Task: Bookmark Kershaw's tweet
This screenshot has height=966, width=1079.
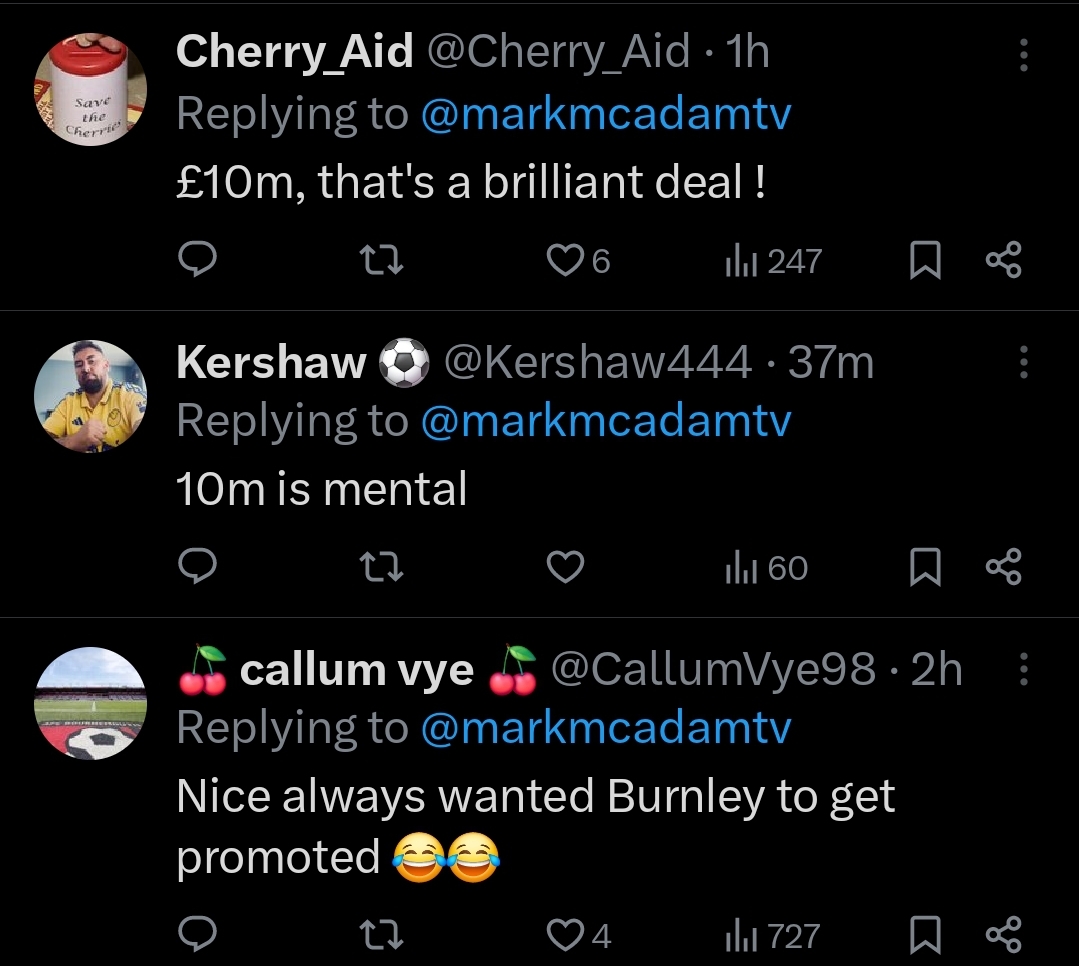Action: pos(926,568)
